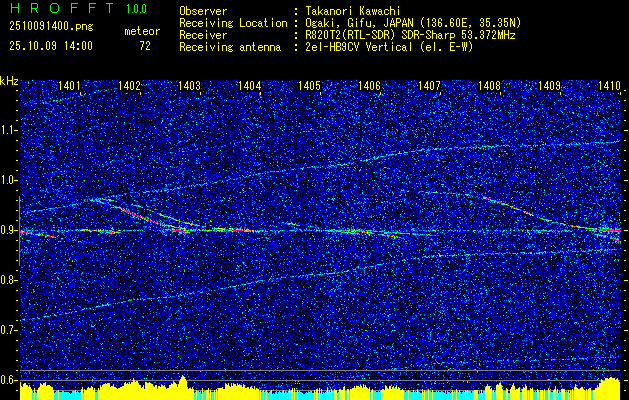Click the 1408 time marker
Image resolution: width=629 pixels, height=400 pixels.
(x=489, y=85)
